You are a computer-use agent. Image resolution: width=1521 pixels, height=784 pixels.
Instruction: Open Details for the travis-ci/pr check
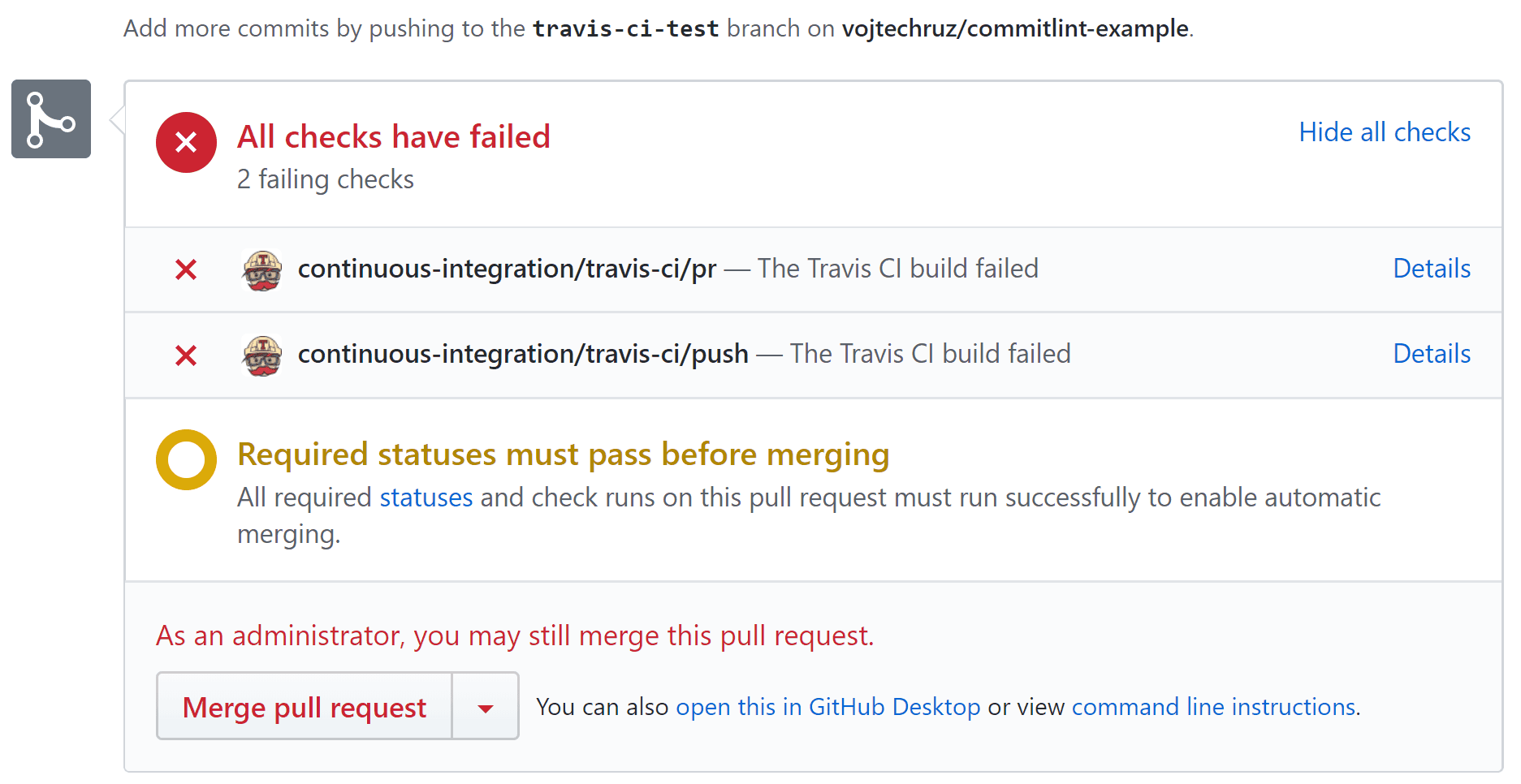(x=1431, y=269)
